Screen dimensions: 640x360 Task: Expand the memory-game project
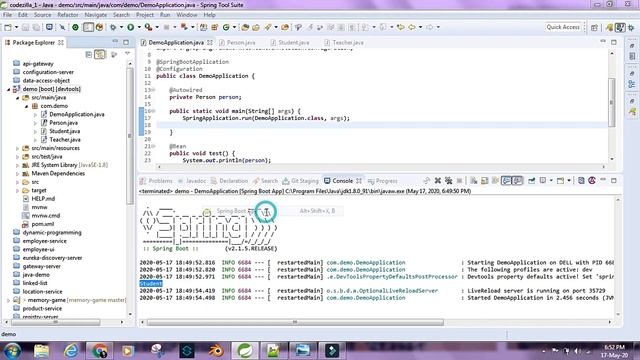point(9,300)
